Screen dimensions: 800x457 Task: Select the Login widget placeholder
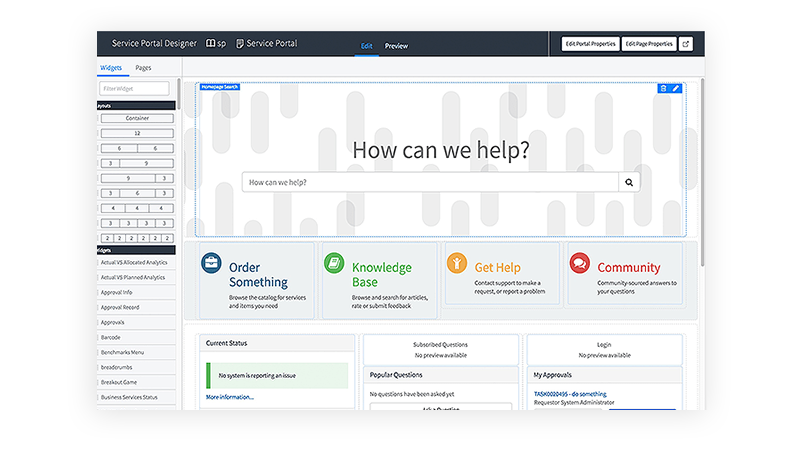pyautogui.click(x=605, y=350)
